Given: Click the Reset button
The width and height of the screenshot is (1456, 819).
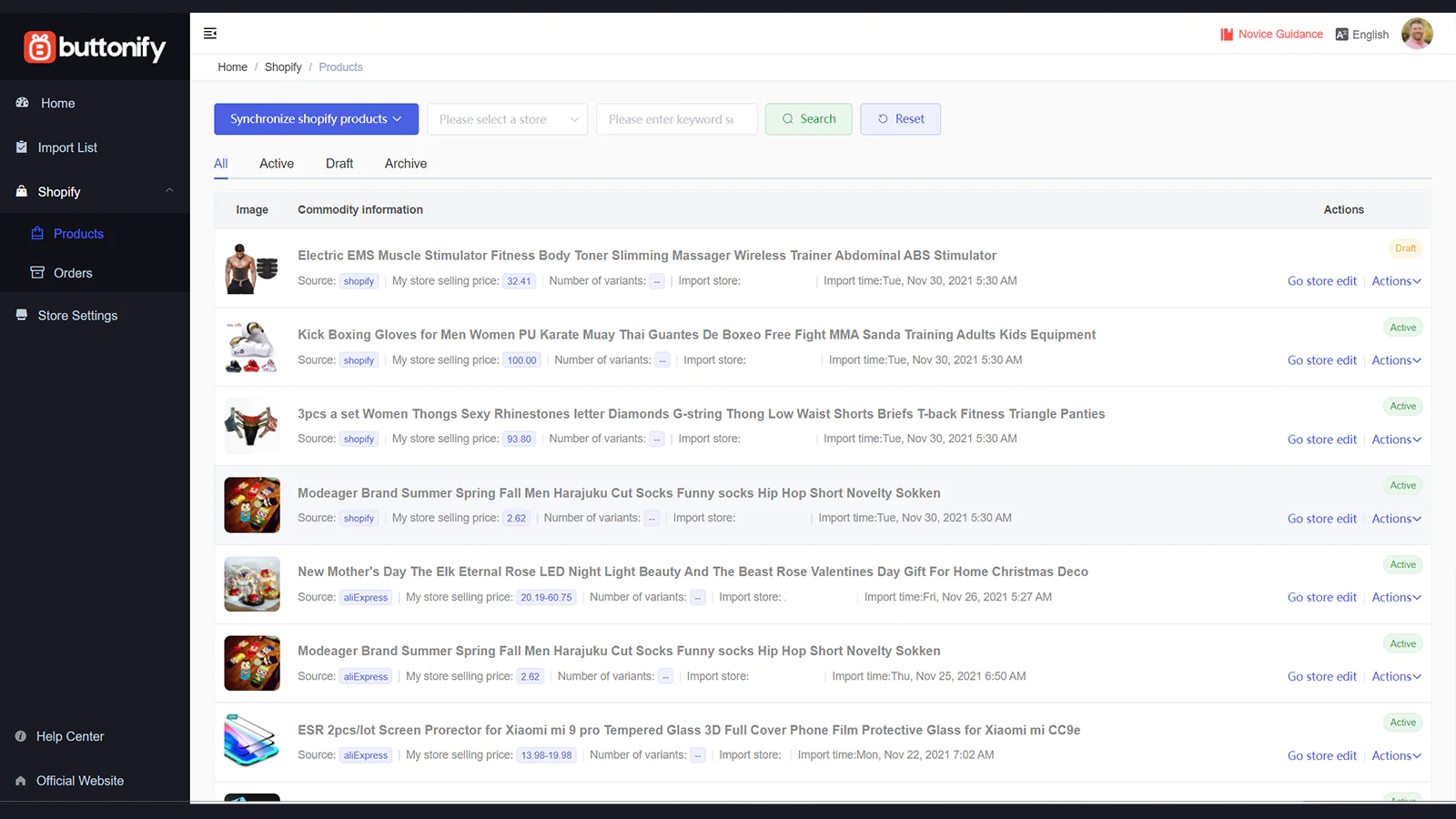Looking at the screenshot, I should pos(900,119).
